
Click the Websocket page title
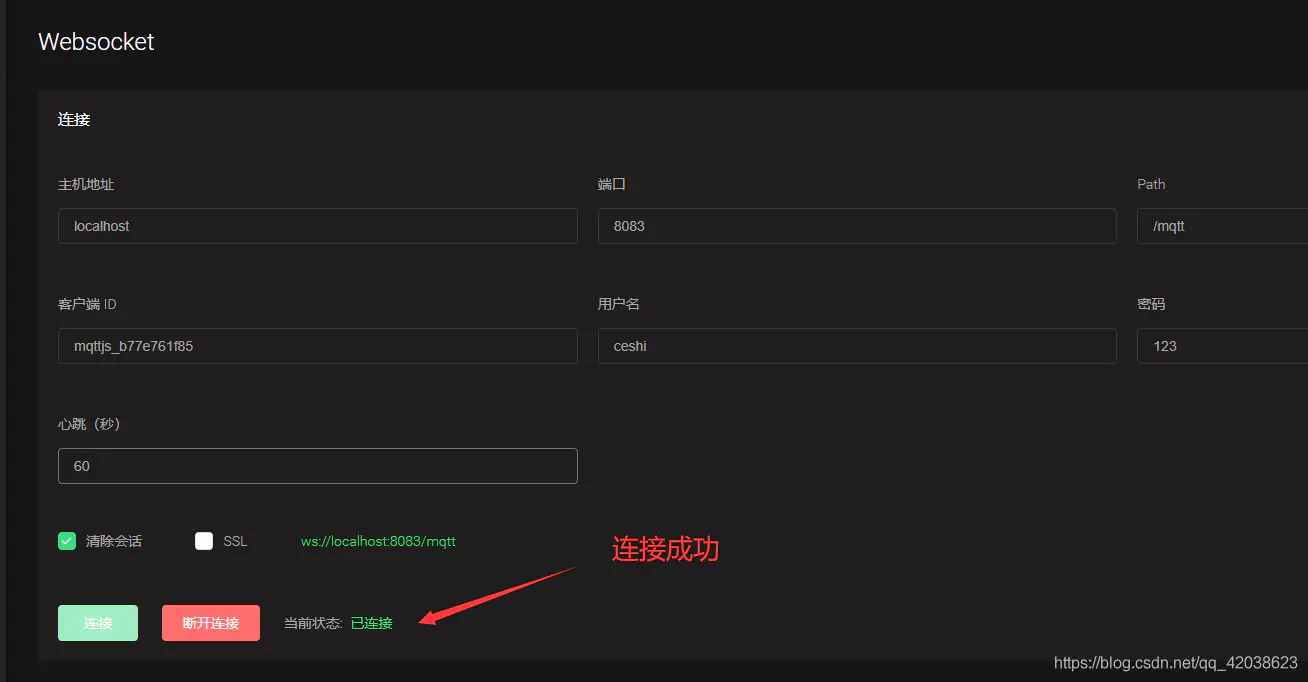96,42
